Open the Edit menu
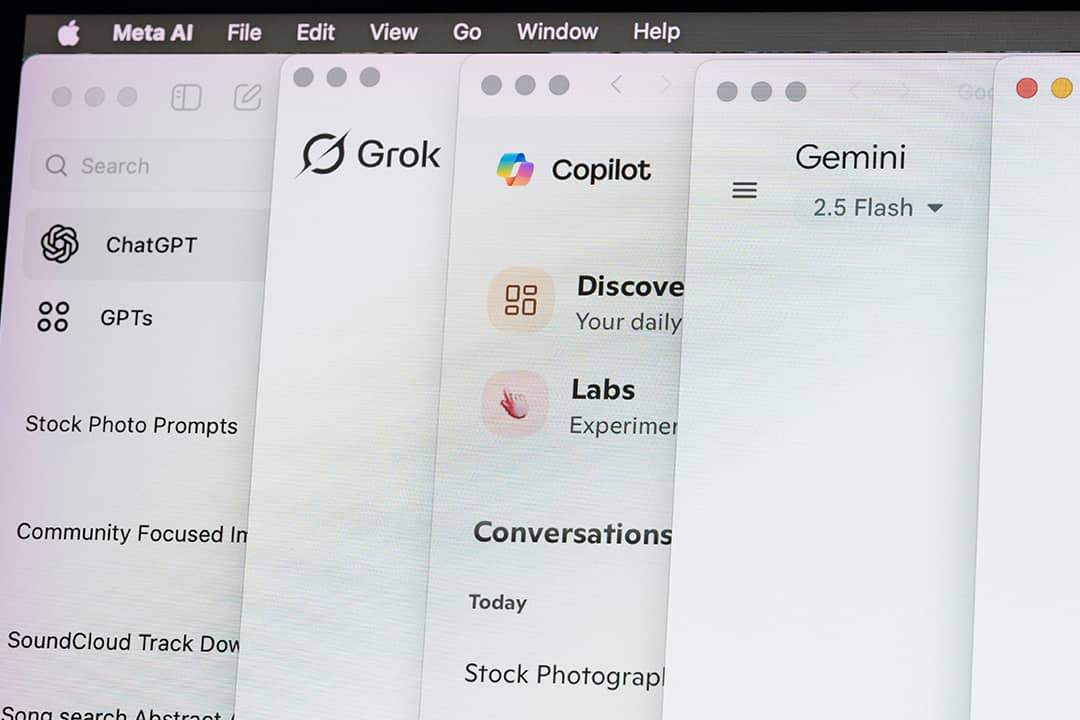The height and width of the screenshot is (720, 1080). [x=315, y=32]
